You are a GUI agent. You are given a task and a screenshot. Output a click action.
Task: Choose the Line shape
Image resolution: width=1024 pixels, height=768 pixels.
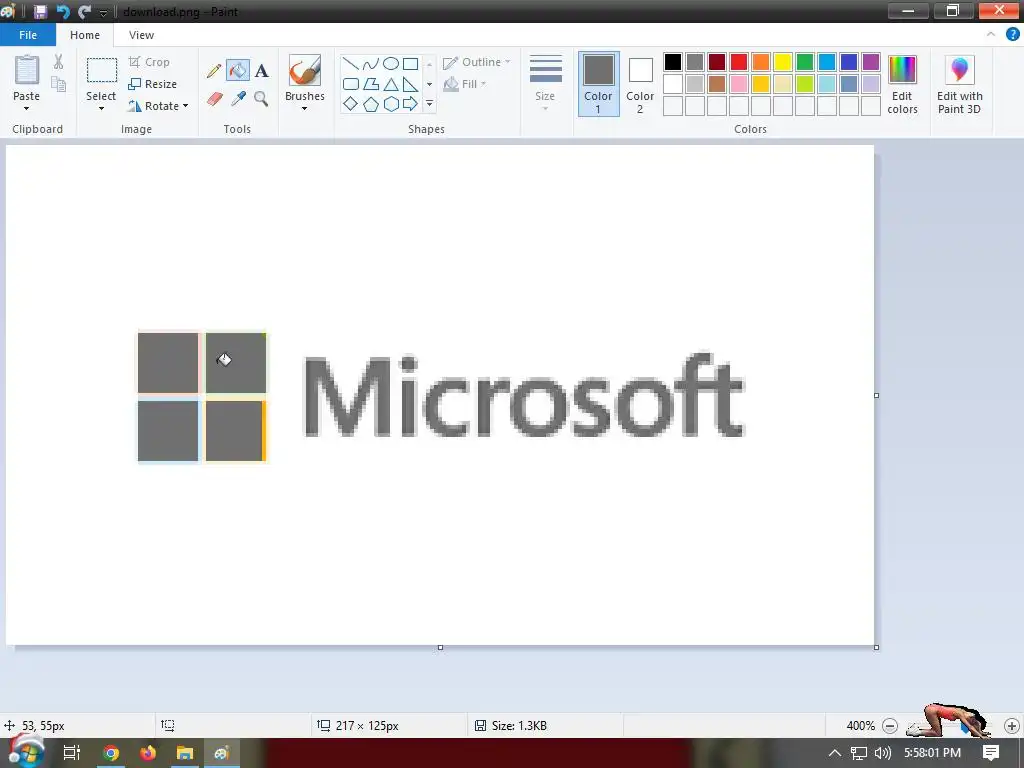[x=351, y=63]
